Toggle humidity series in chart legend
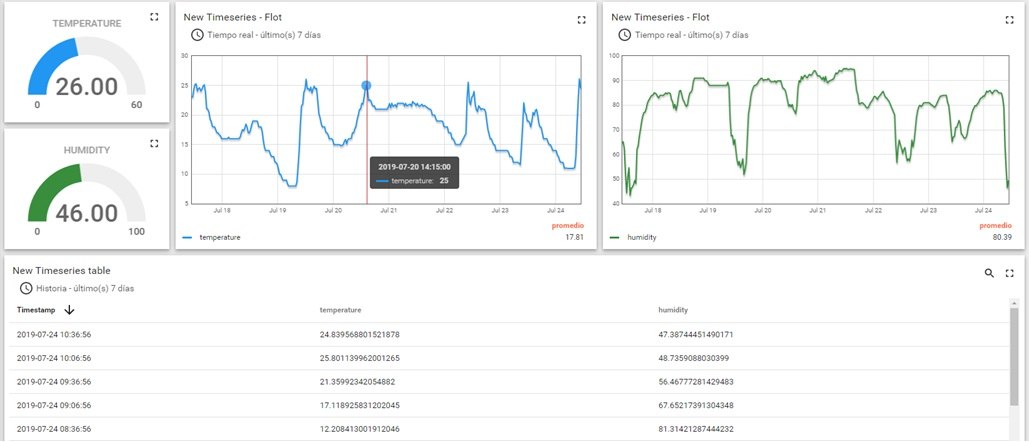The width and height of the screenshot is (1029, 442). 642,237
